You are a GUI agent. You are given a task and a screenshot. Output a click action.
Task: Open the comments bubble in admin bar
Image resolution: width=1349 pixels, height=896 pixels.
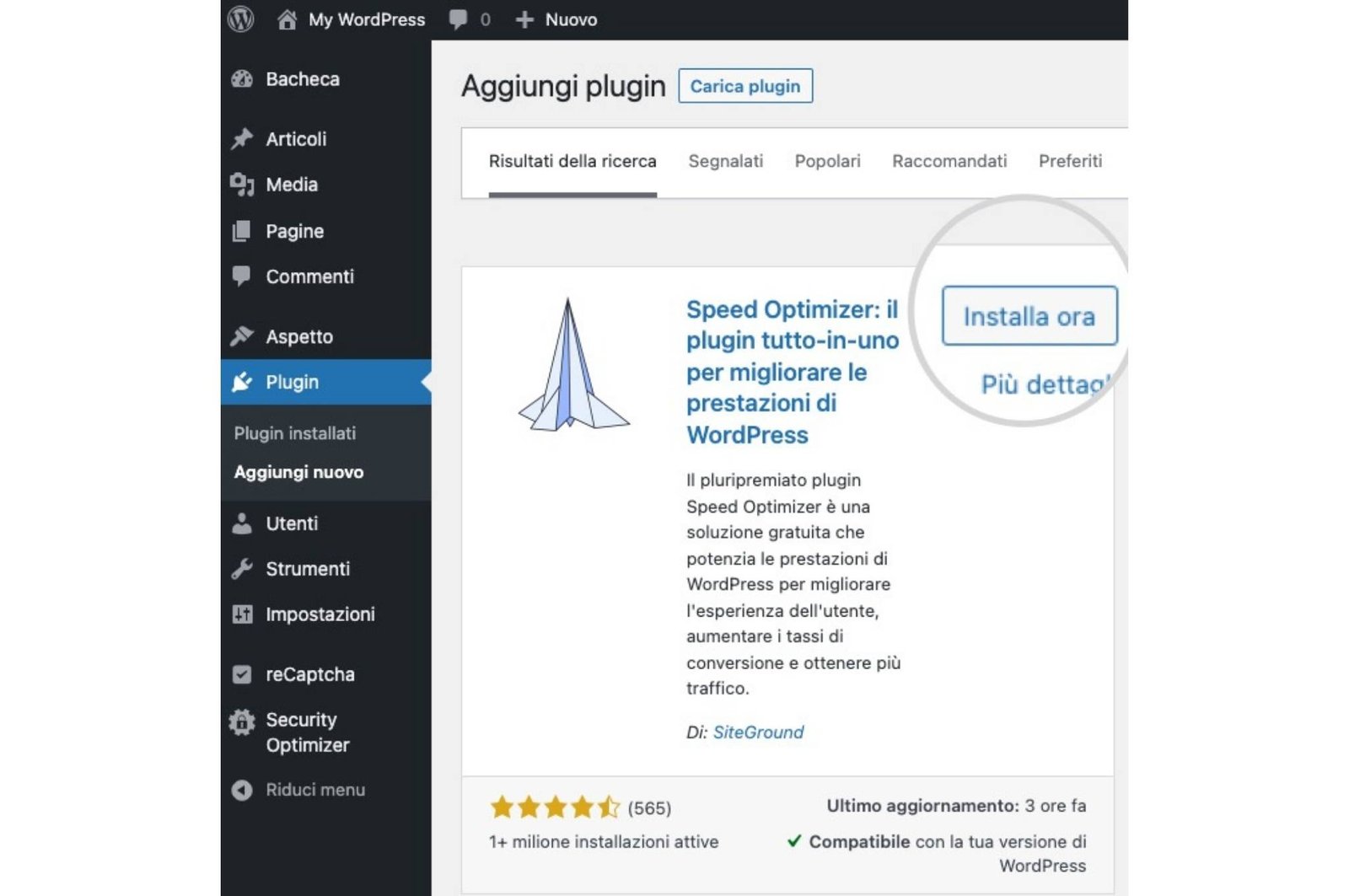pos(459,19)
